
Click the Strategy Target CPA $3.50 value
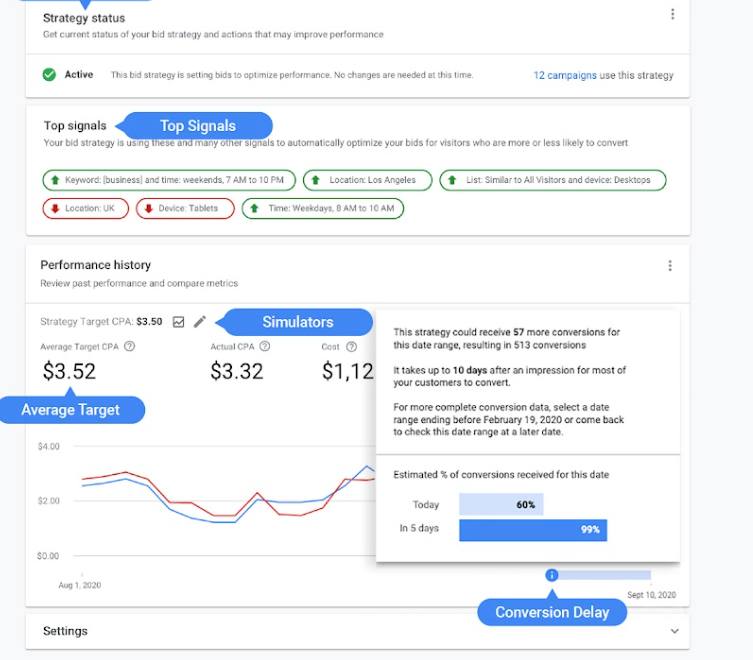[149, 322]
